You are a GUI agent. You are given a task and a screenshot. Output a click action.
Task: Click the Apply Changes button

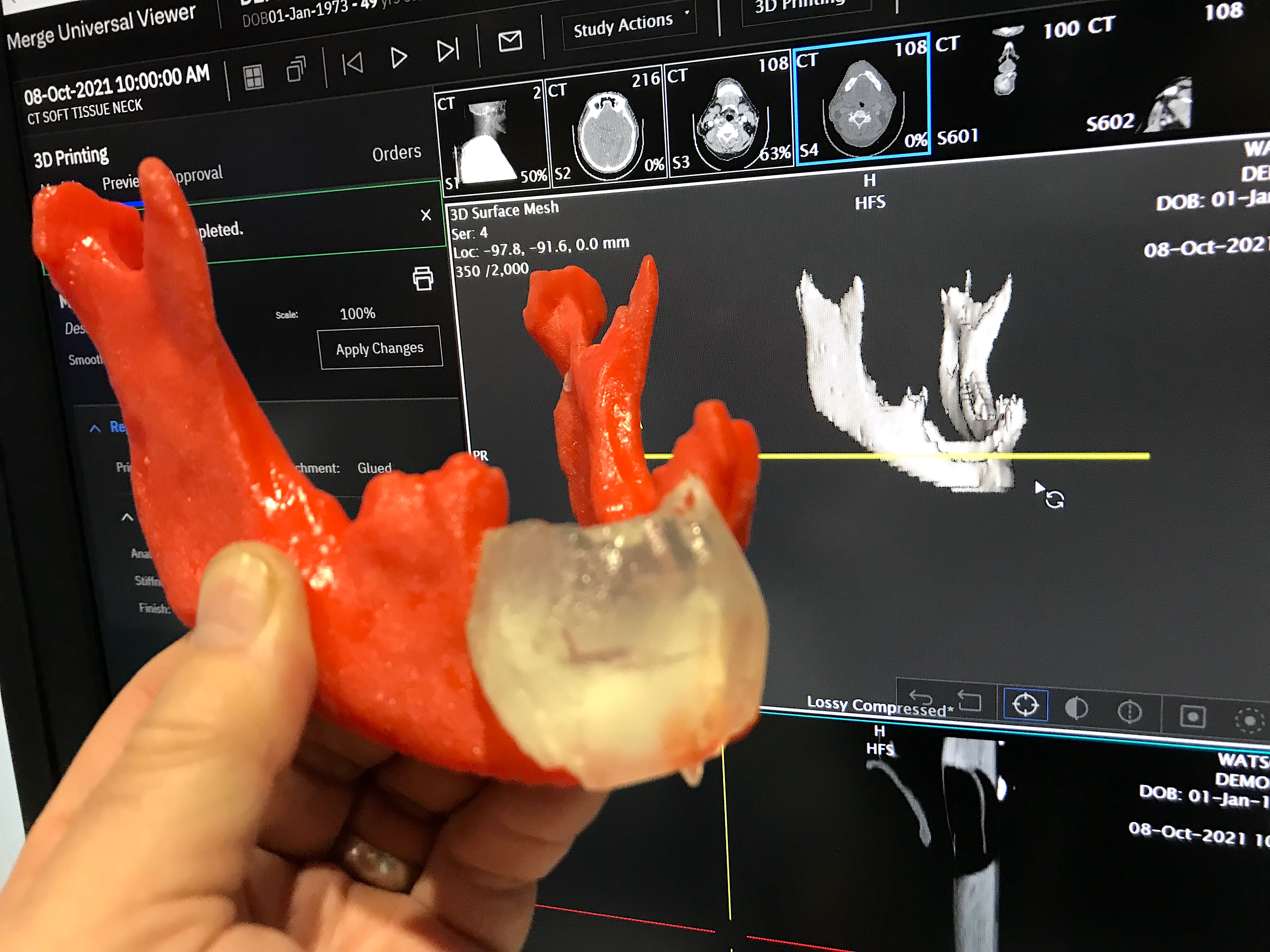point(380,348)
